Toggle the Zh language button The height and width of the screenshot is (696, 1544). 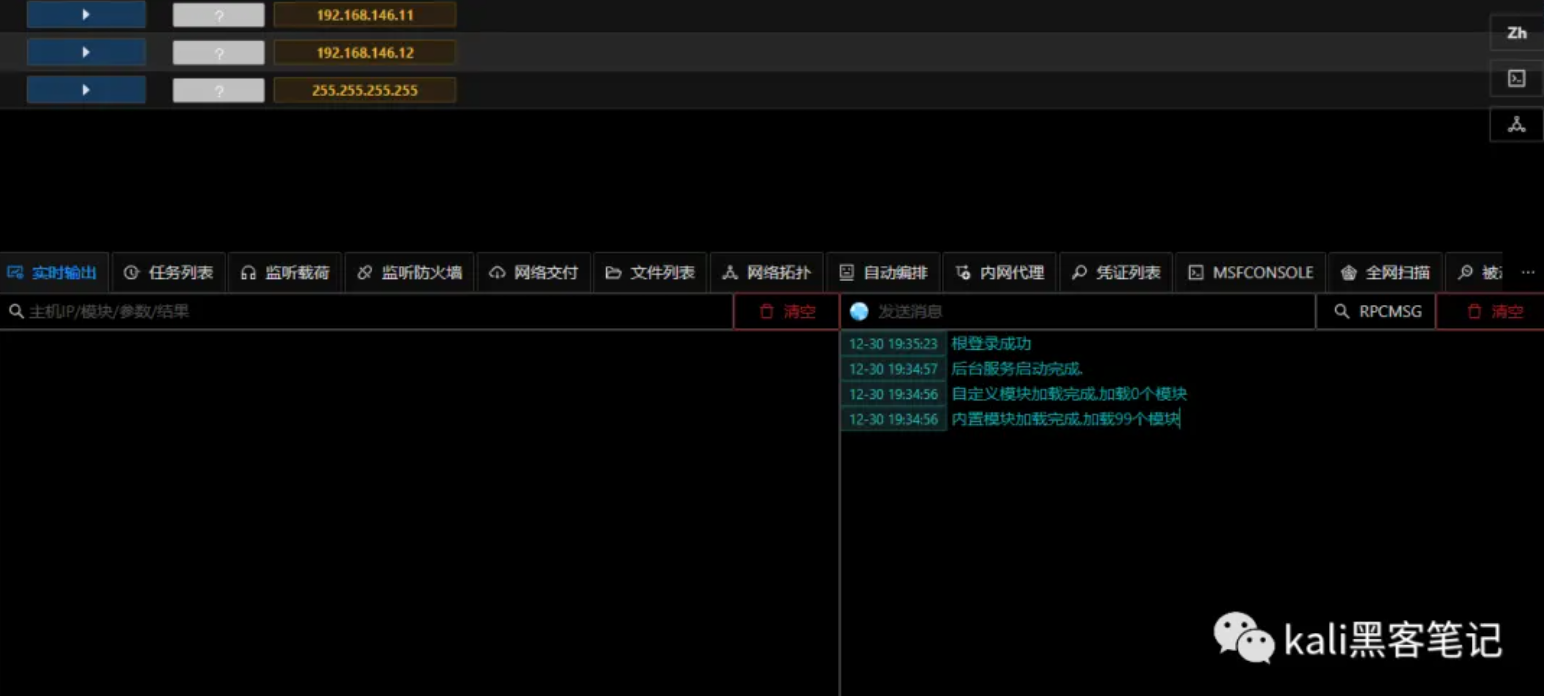point(1517,33)
